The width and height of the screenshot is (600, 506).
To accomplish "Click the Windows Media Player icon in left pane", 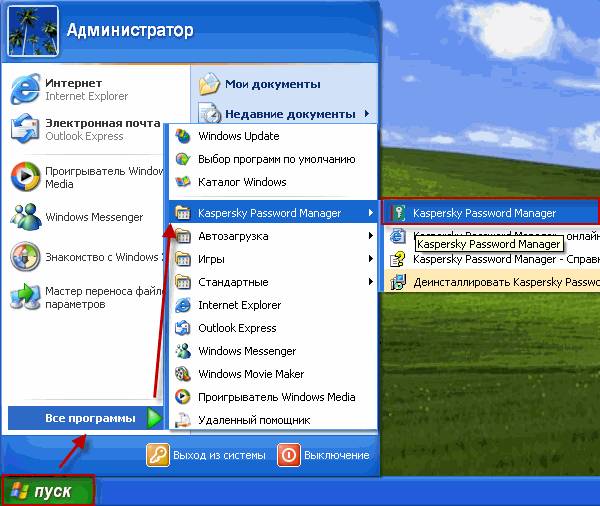I will tap(25, 176).
